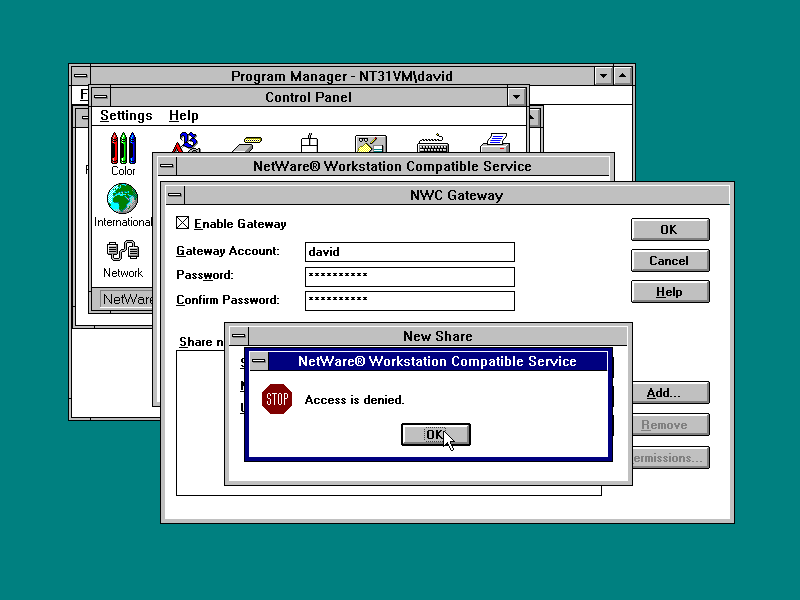Screen dimensions: 800x600
Task: Open the Network icon in Control Panel
Action: pos(123,259)
